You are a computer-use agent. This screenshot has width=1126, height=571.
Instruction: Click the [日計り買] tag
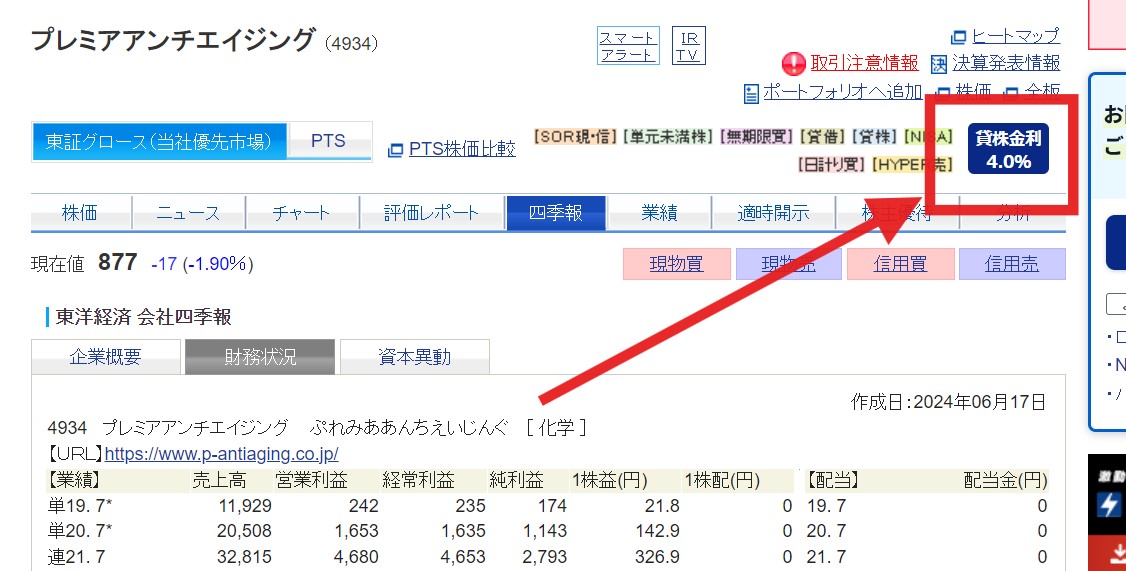(x=832, y=164)
